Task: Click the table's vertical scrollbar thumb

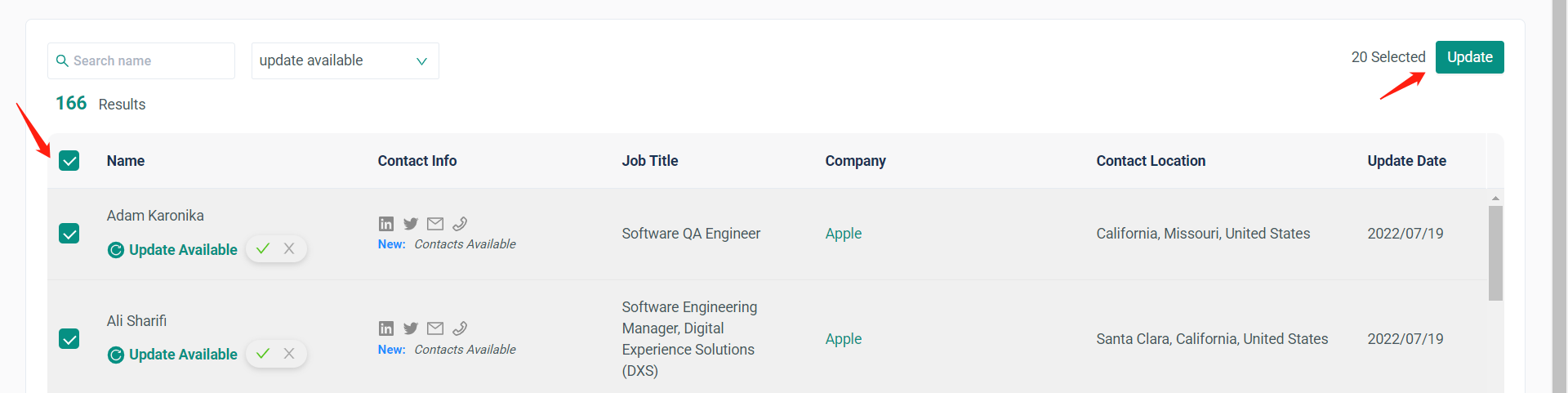Action: click(x=1495, y=253)
